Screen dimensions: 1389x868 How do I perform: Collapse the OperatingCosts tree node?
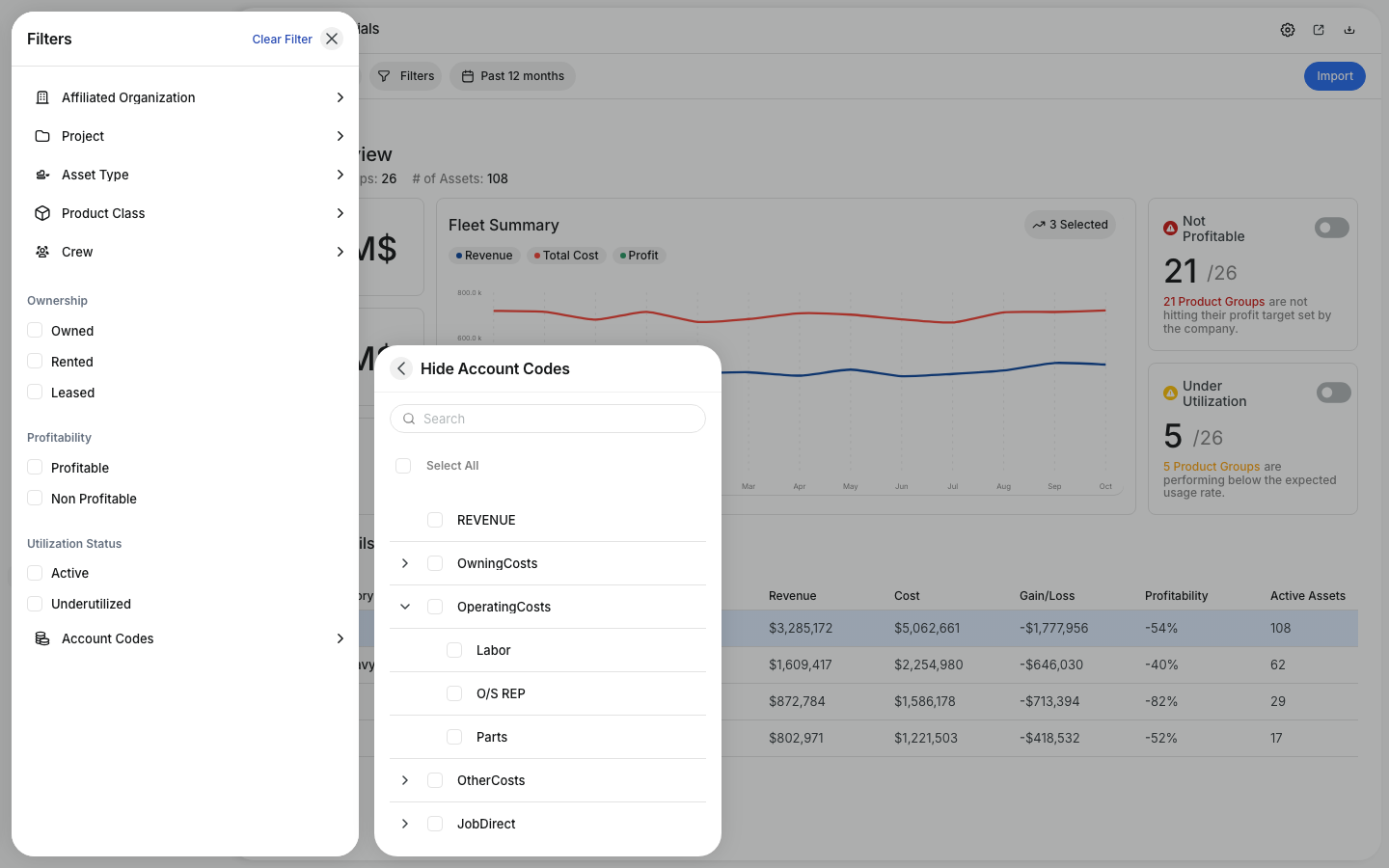click(405, 607)
